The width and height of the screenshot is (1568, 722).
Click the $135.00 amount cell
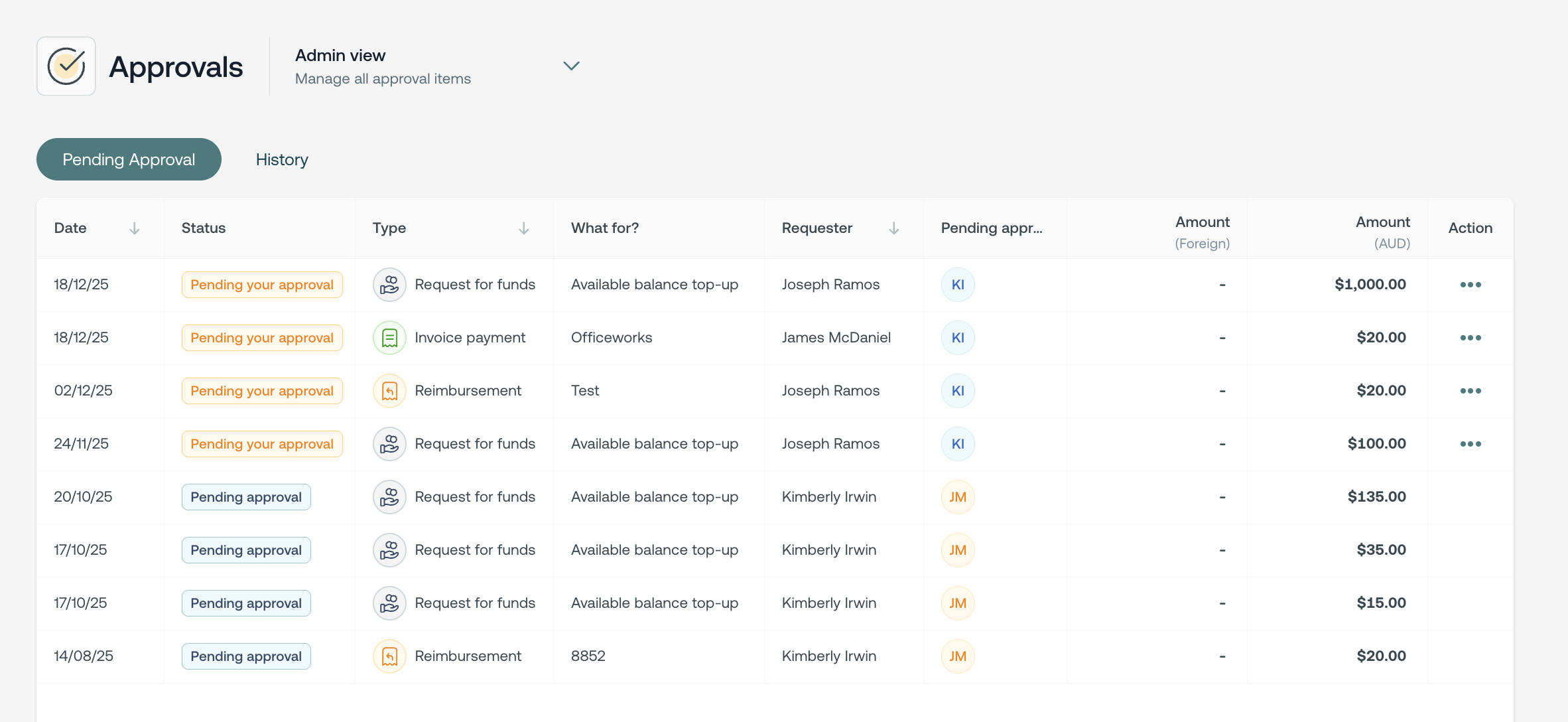(1376, 497)
